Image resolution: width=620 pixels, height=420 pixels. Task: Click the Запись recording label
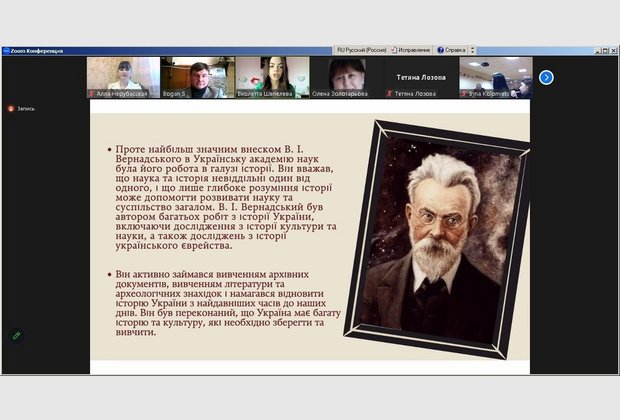26,108
